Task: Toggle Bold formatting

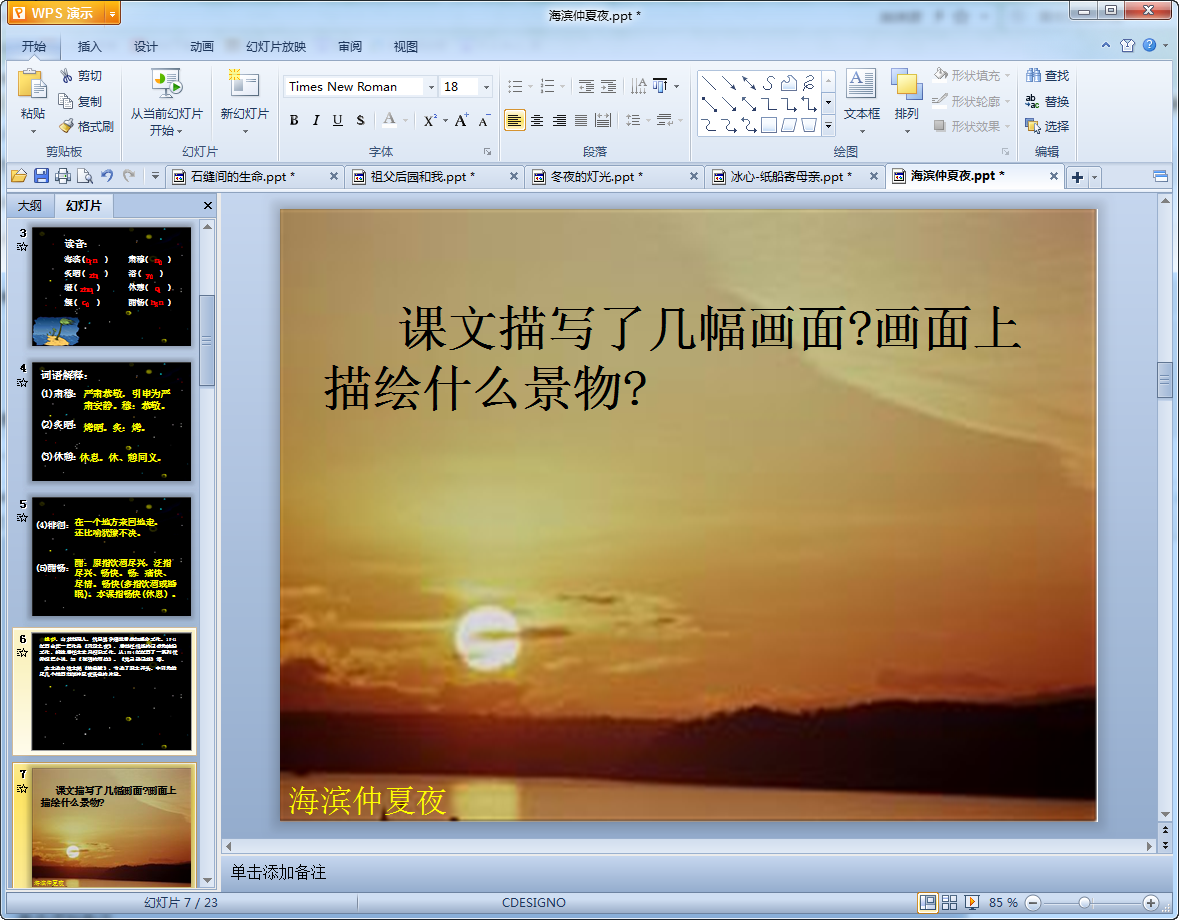Action: pyautogui.click(x=294, y=120)
